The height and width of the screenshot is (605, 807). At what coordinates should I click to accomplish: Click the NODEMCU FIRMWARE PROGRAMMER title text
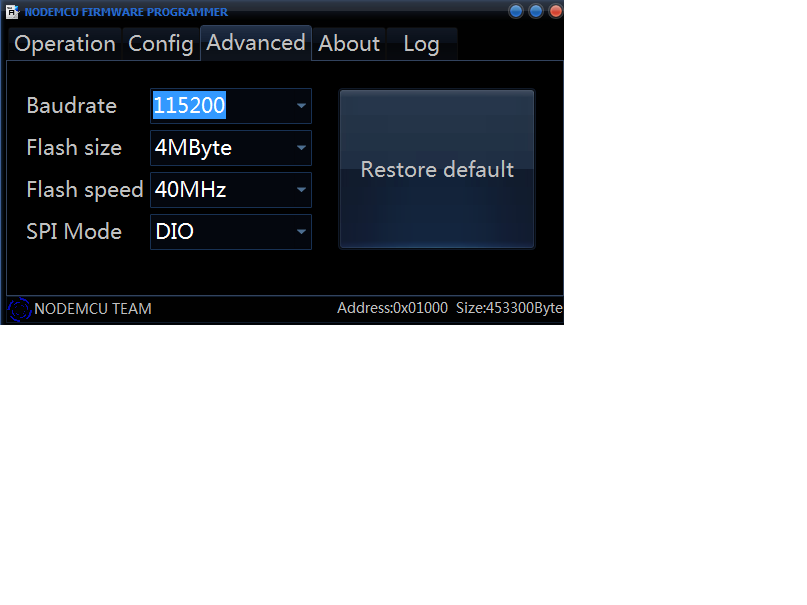[x=126, y=12]
